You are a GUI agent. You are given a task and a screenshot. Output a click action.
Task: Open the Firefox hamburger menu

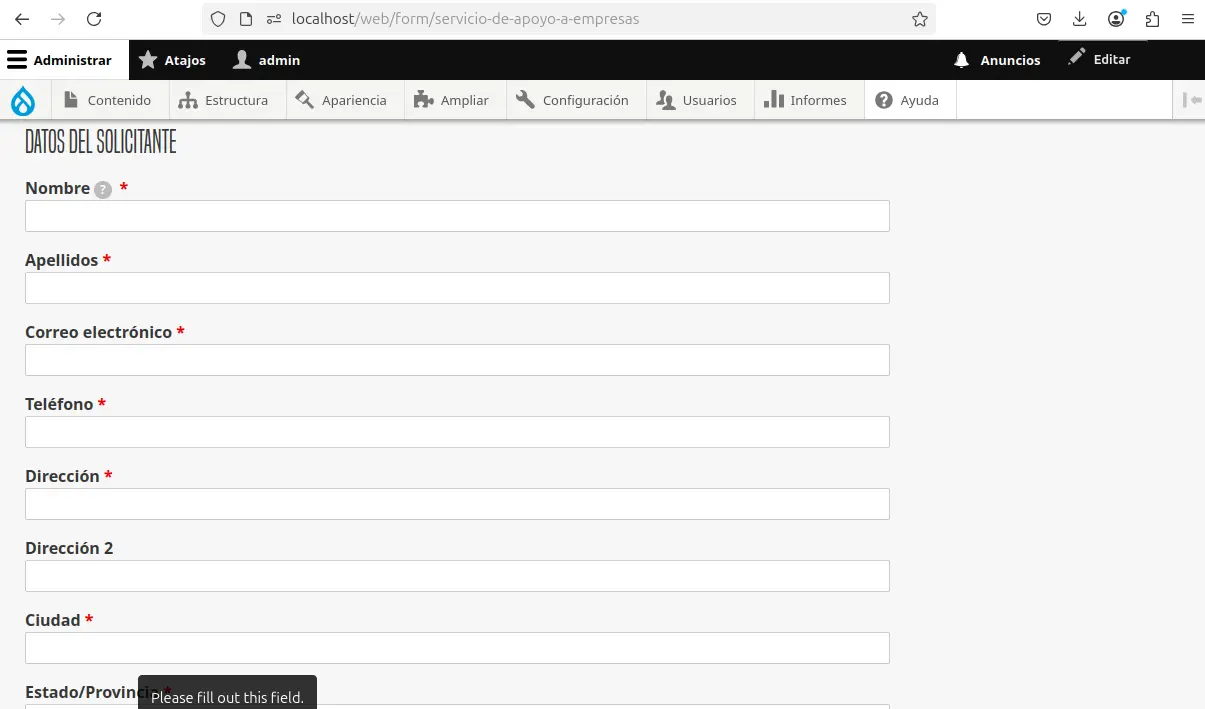tap(1187, 18)
